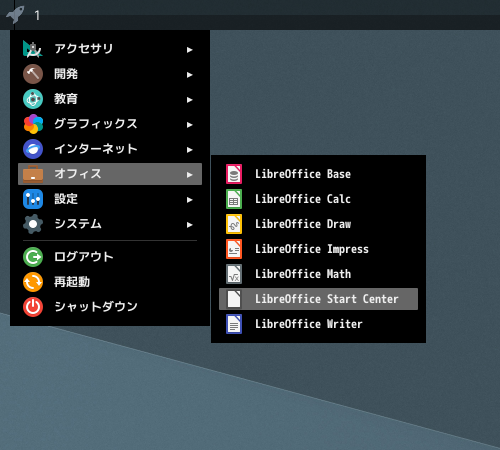Launch LibreOffice Start Center
Image resolution: width=500 pixels, height=450 pixels.
point(318,299)
